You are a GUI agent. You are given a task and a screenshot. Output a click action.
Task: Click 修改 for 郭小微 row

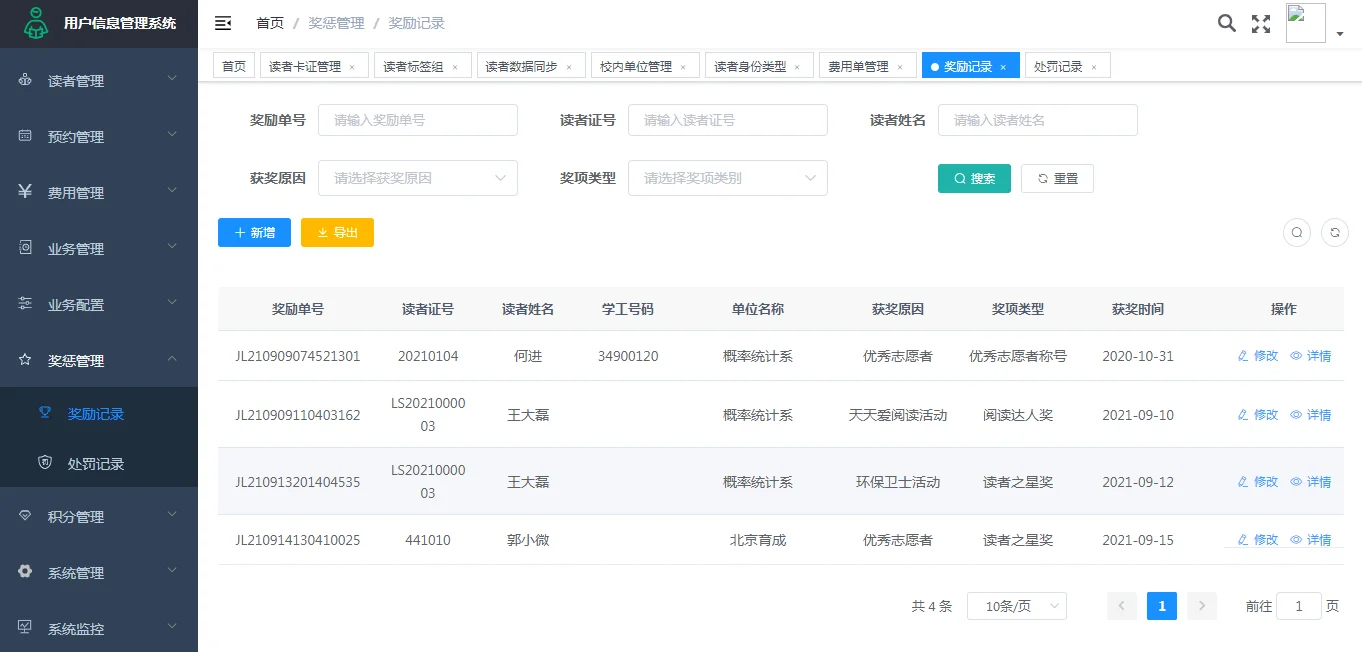[x=1258, y=540]
